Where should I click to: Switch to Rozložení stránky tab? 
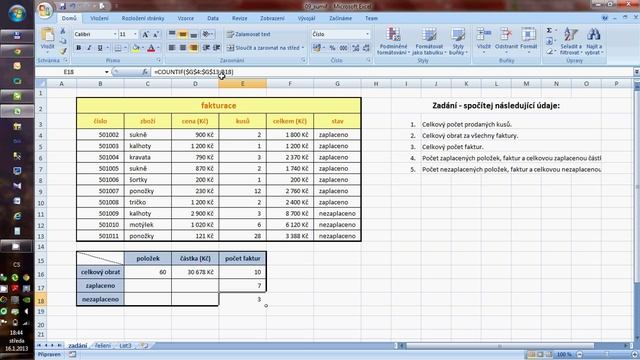tap(143, 18)
